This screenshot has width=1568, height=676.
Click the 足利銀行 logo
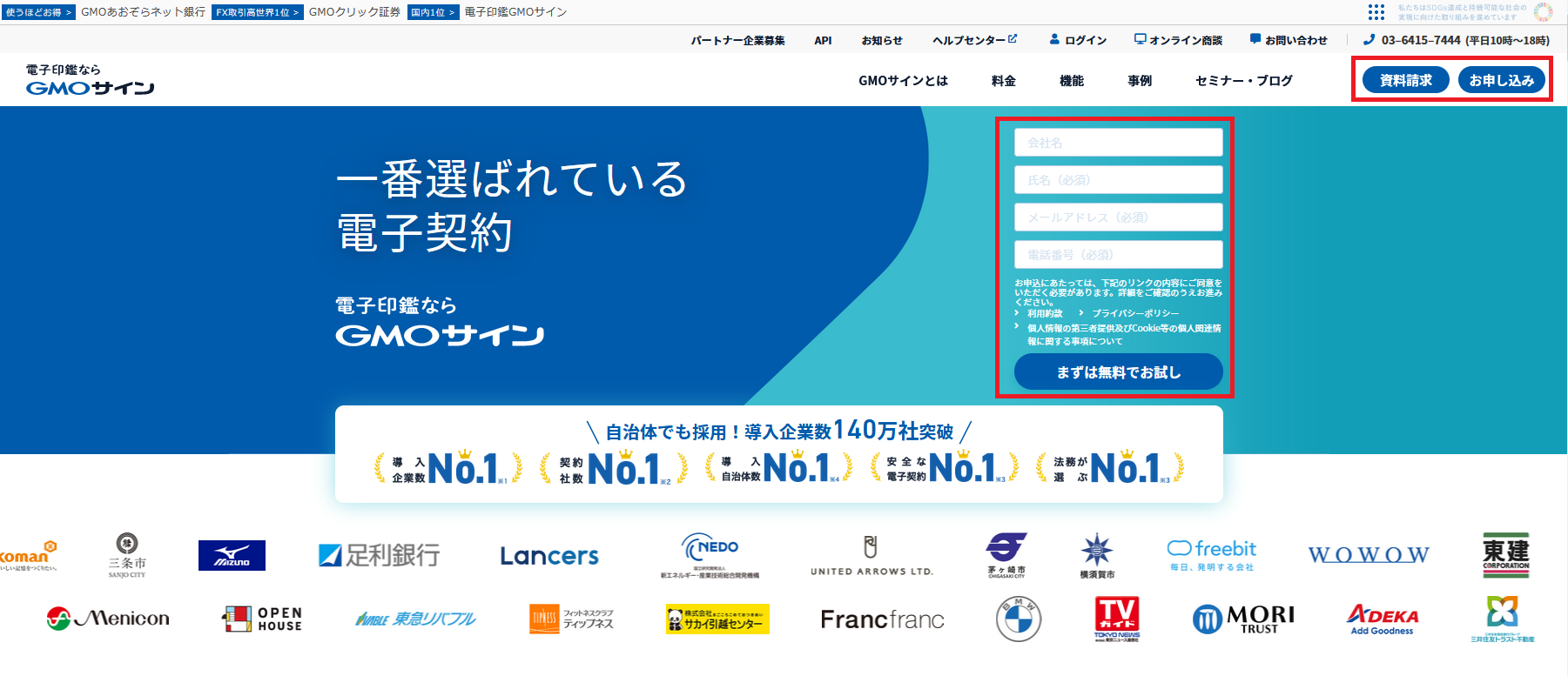click(x=379, y=555)
